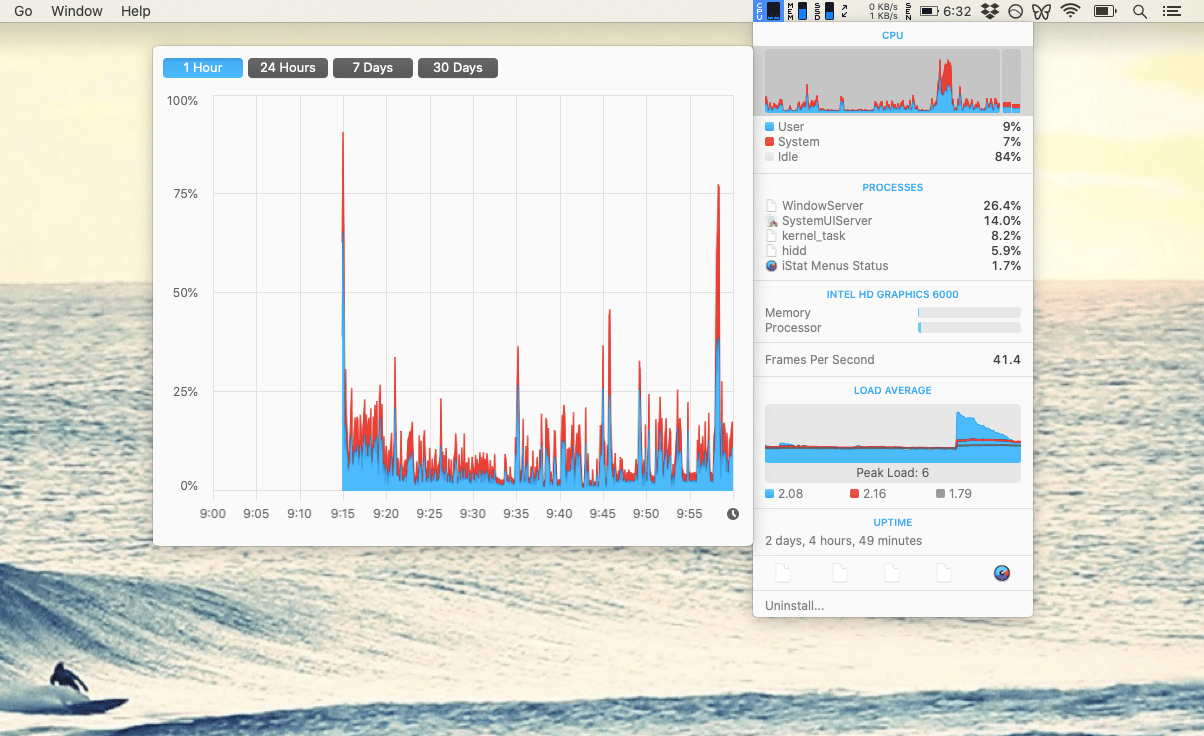The width and height of the screenshot is (1204, 736).
Task: Click the SSD disk usage icon
Action: point(824,11)
